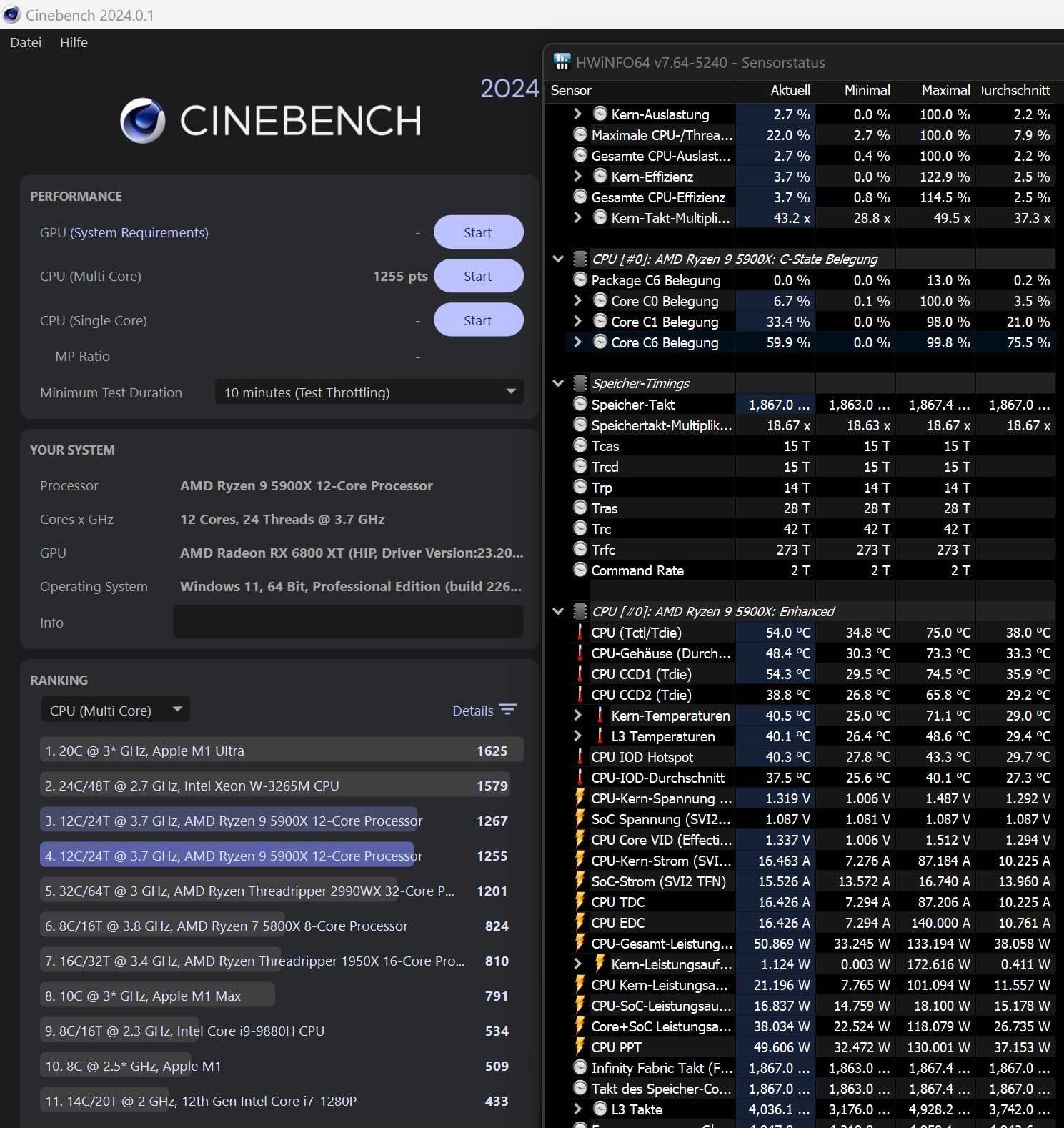Click the Trcd timing row
Screen dimensions: 1064x1128
[x=800, y=467]
